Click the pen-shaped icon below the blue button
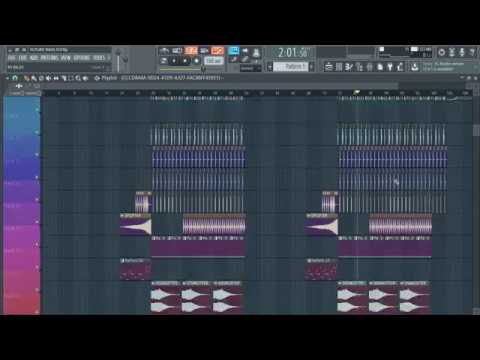 (234, 60)
